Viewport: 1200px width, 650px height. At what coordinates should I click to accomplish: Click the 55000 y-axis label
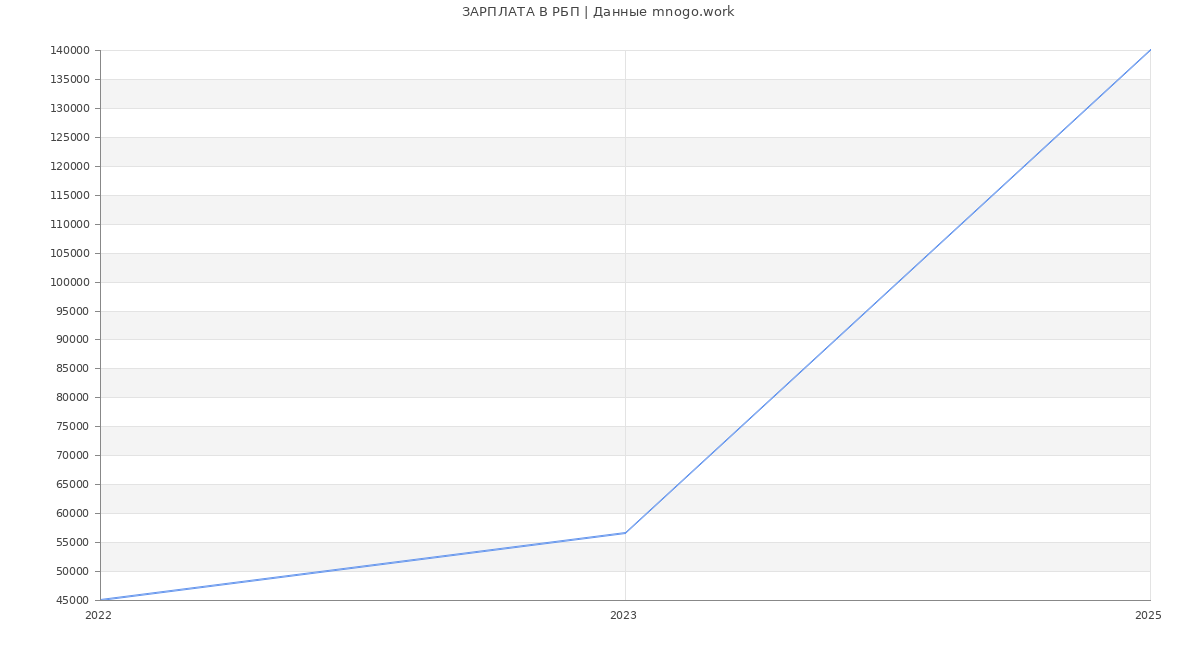(x=73, y=542)
